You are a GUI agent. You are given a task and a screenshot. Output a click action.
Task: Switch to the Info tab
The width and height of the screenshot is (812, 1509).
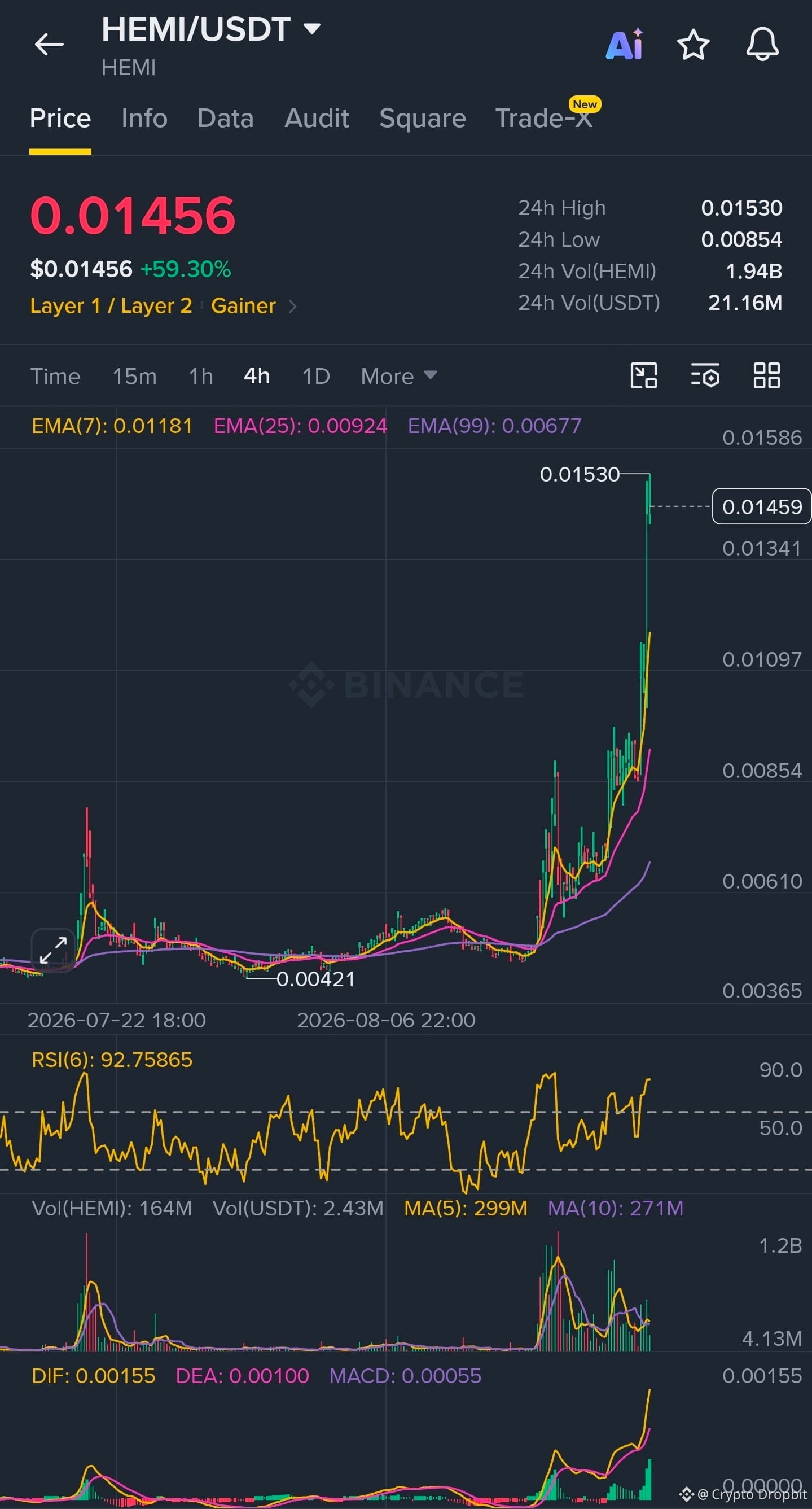(x=144, y=119)
